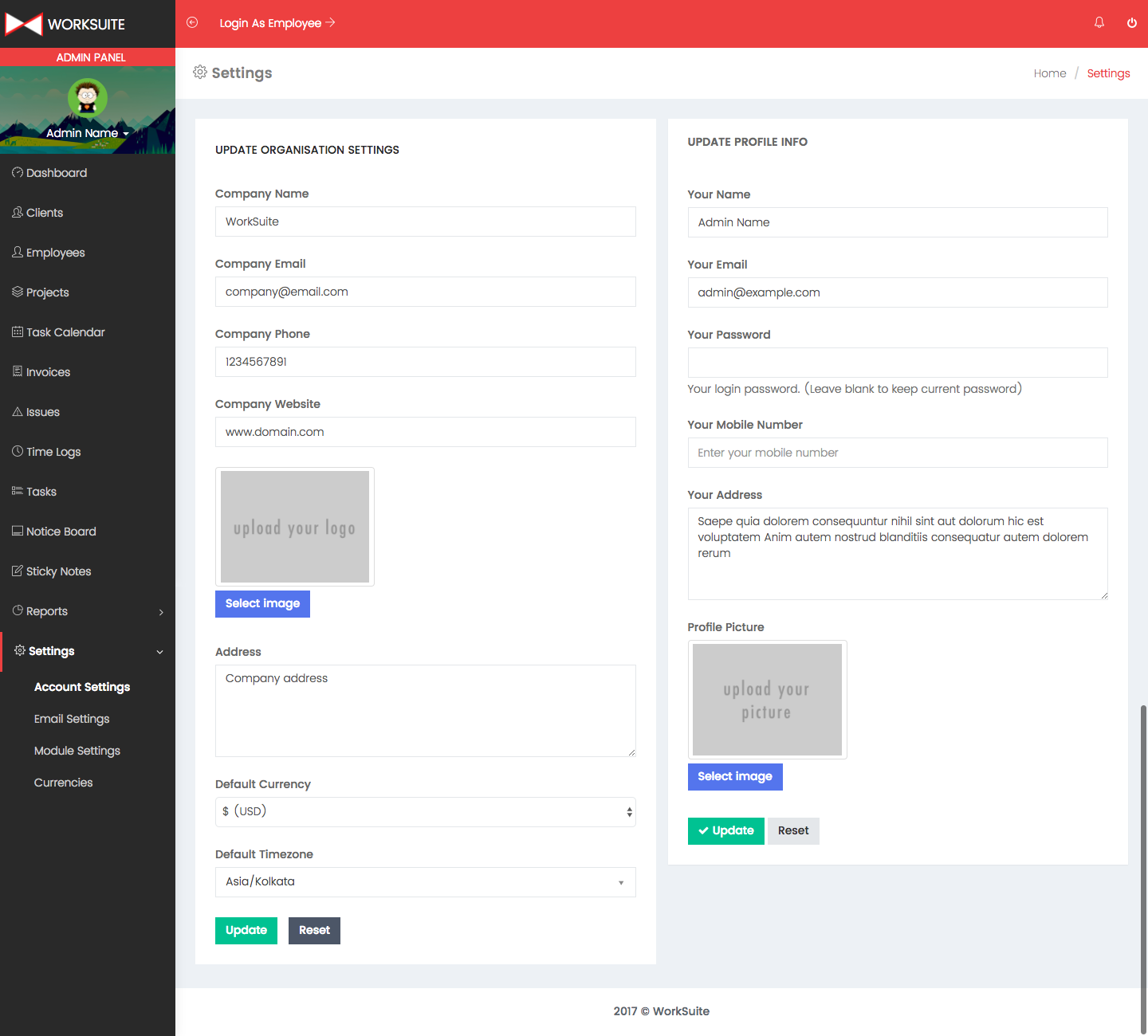Click the Company Name input field
The width and height of the screenshot is (1148, 1036).
425,222
